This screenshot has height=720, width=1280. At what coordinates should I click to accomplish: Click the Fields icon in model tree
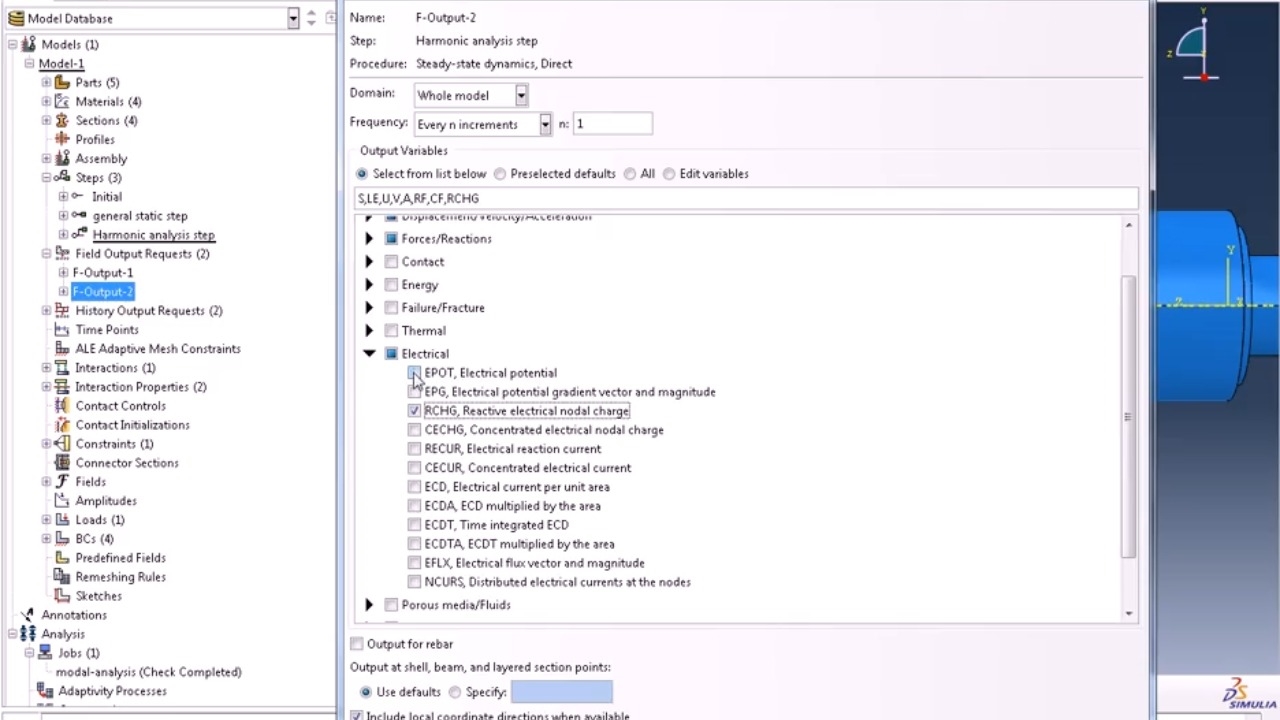62,482
